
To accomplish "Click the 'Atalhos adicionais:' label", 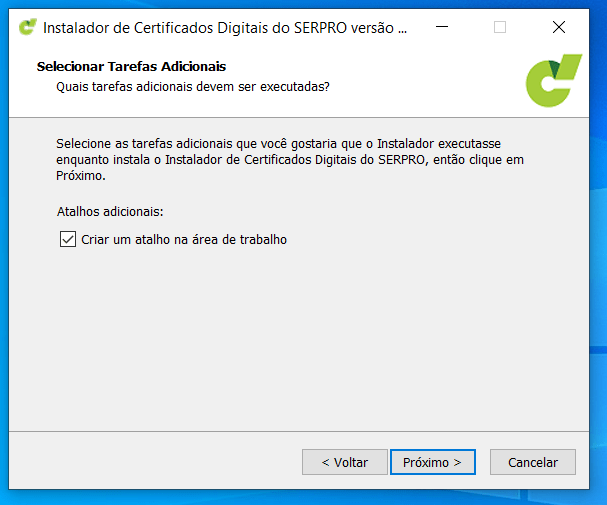I will click(x=110, y=212).
